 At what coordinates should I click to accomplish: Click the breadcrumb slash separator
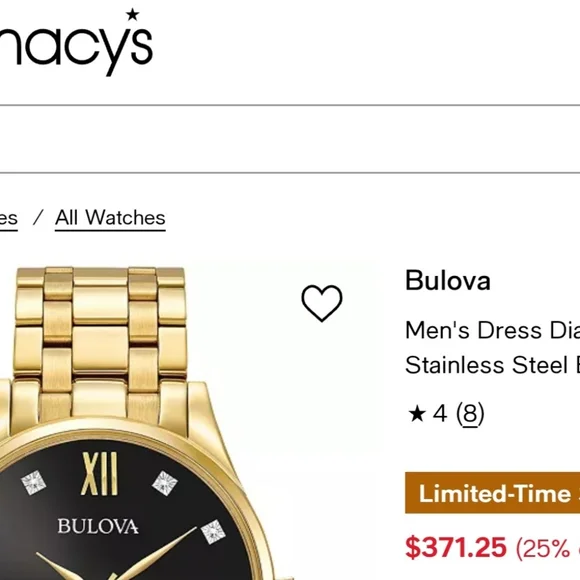coord(38,217)
